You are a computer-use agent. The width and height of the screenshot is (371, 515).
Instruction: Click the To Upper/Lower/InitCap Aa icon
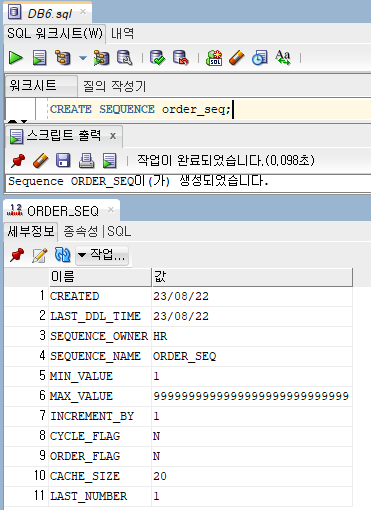[283, 58]
